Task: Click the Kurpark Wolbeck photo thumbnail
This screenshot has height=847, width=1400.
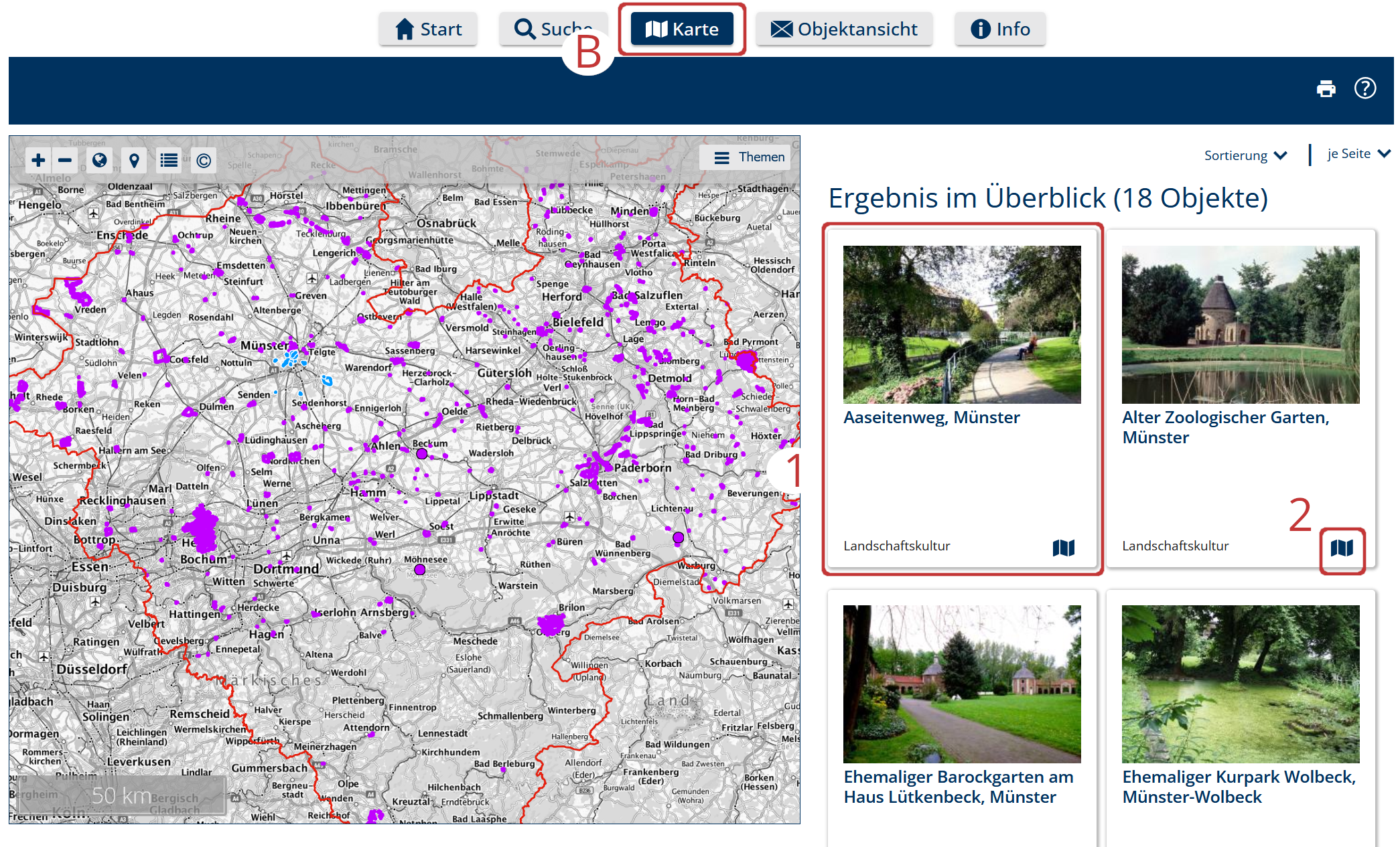Action: pyautogui.click(x=1241, y=684)
